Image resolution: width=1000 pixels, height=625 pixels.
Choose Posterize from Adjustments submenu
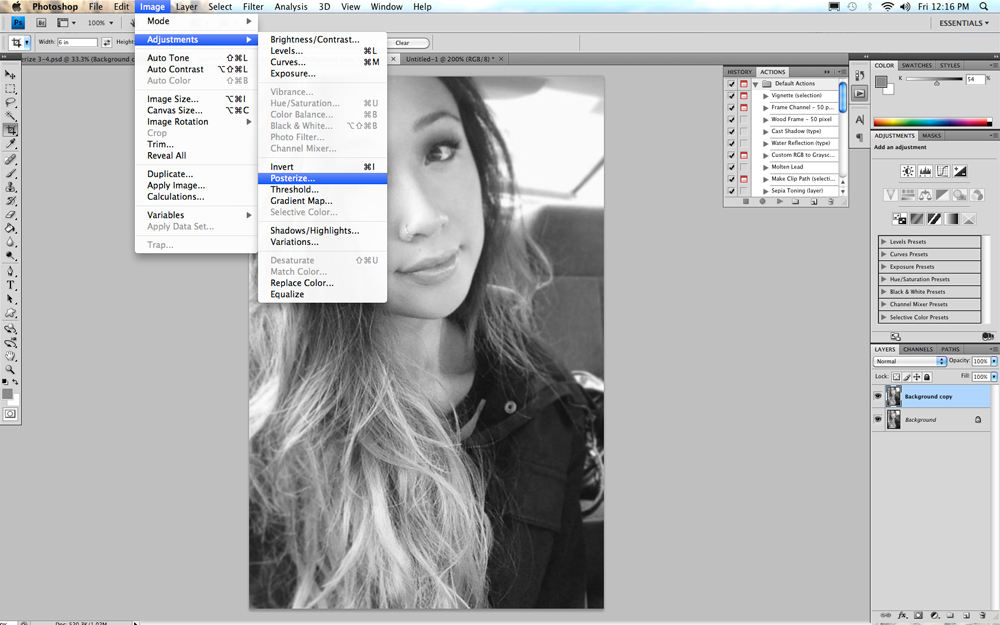click(x=322, y=178)
